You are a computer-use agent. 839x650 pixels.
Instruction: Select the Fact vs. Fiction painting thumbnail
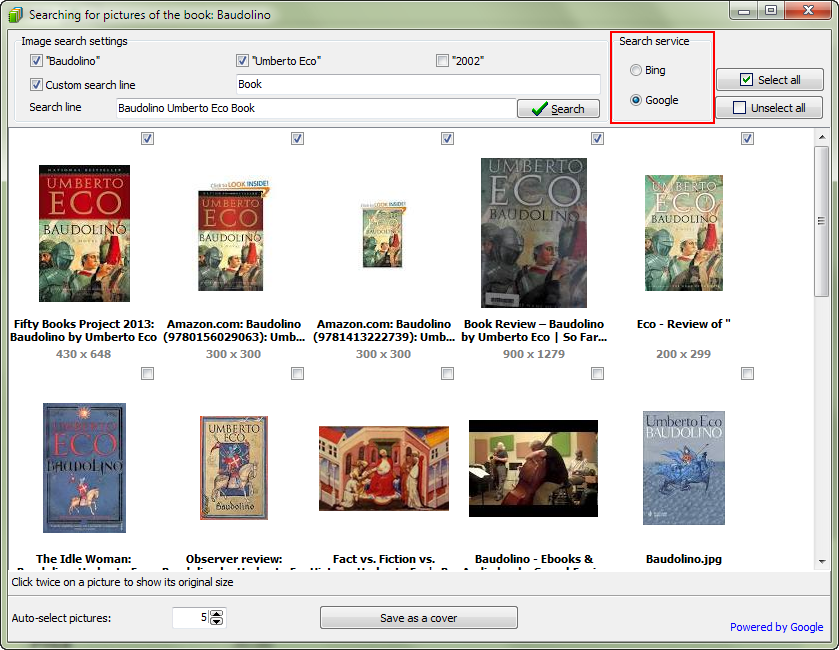click(x=384, y=468)
